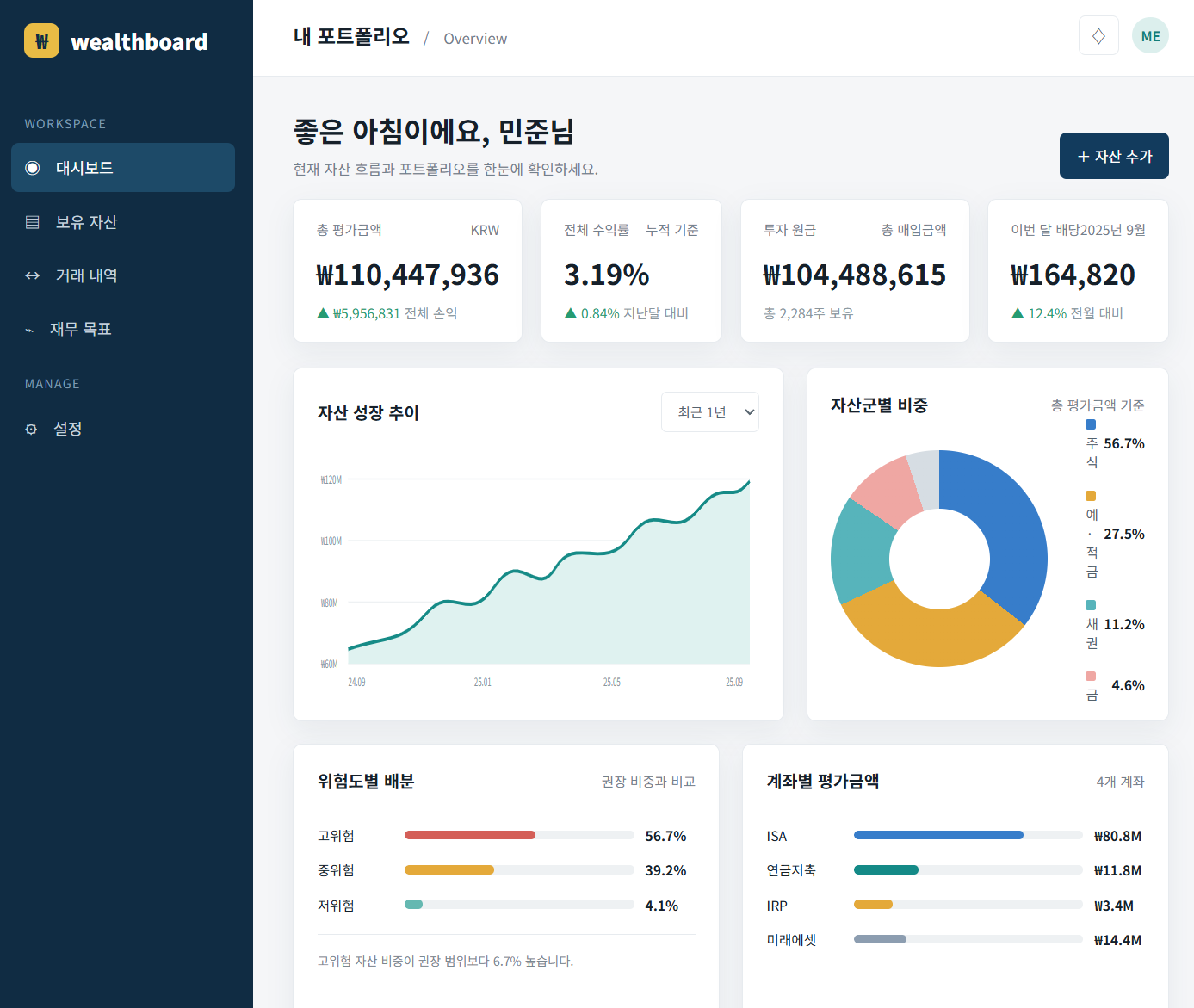This screenshot has width=1194, height=1008.
Task: Open the ME profile avatar
Action: click(x=1150, y=36)
